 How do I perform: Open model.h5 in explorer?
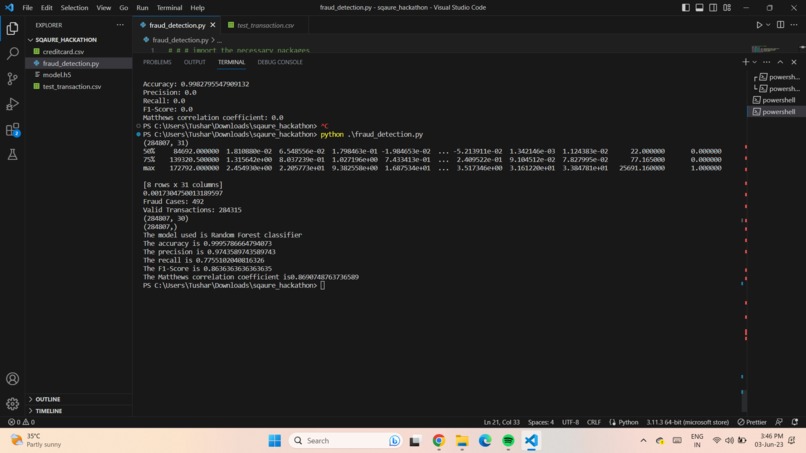(x=57, y=75)
